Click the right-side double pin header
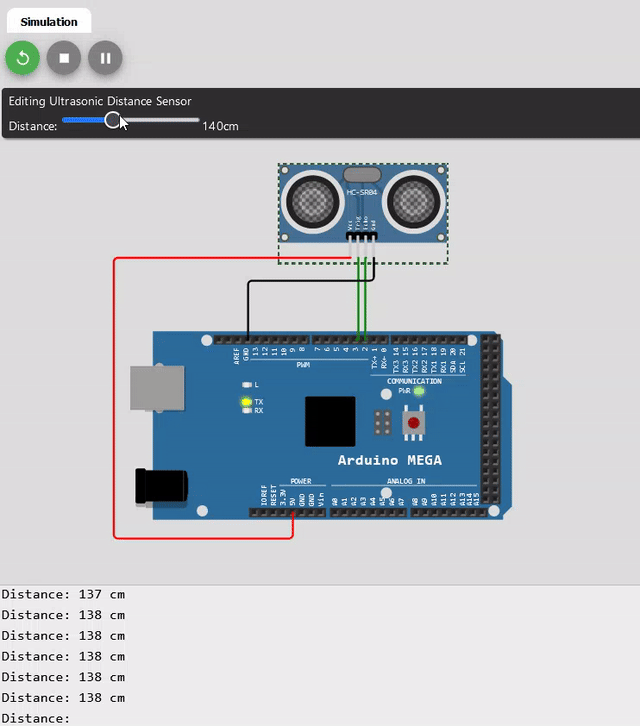 tap(491, 419)
